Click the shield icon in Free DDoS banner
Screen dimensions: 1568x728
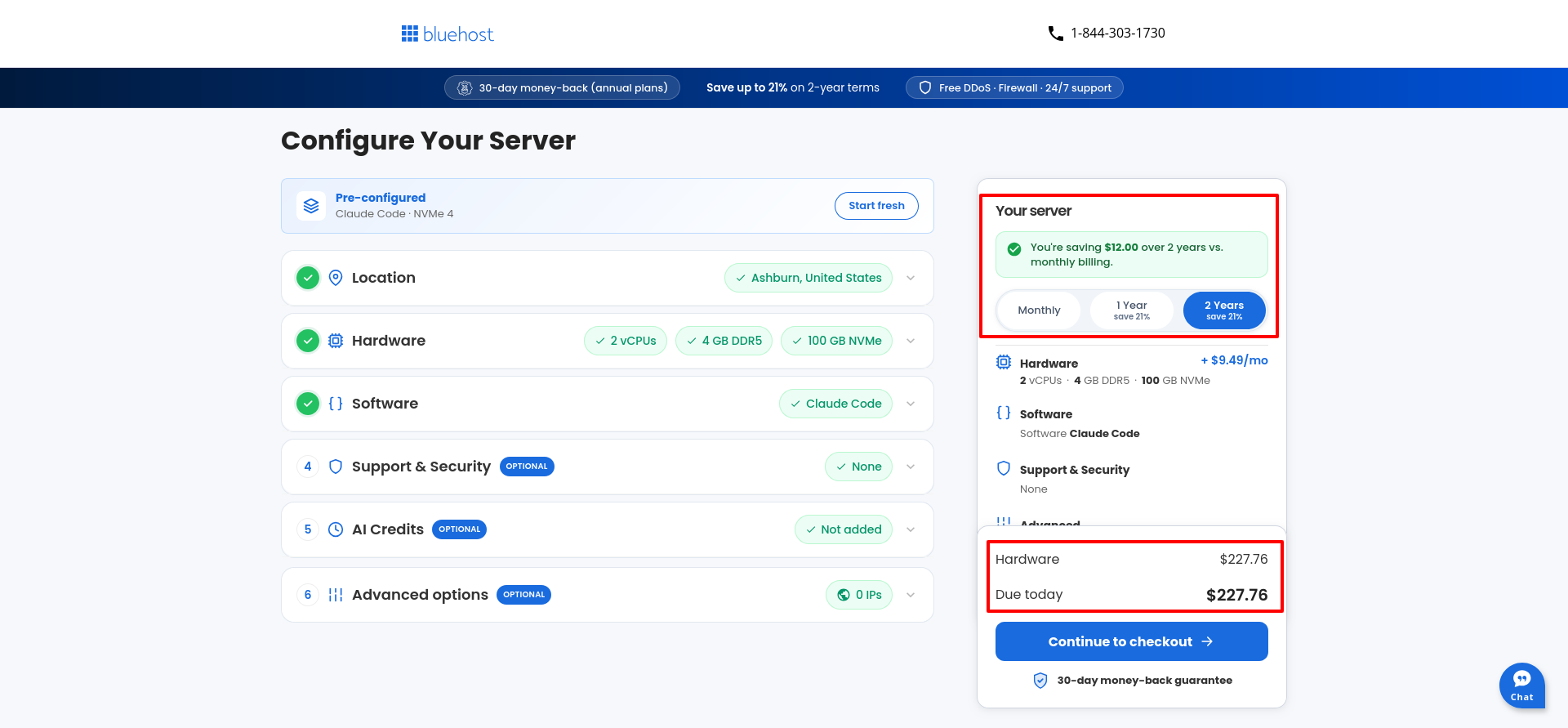coord(925,88)
